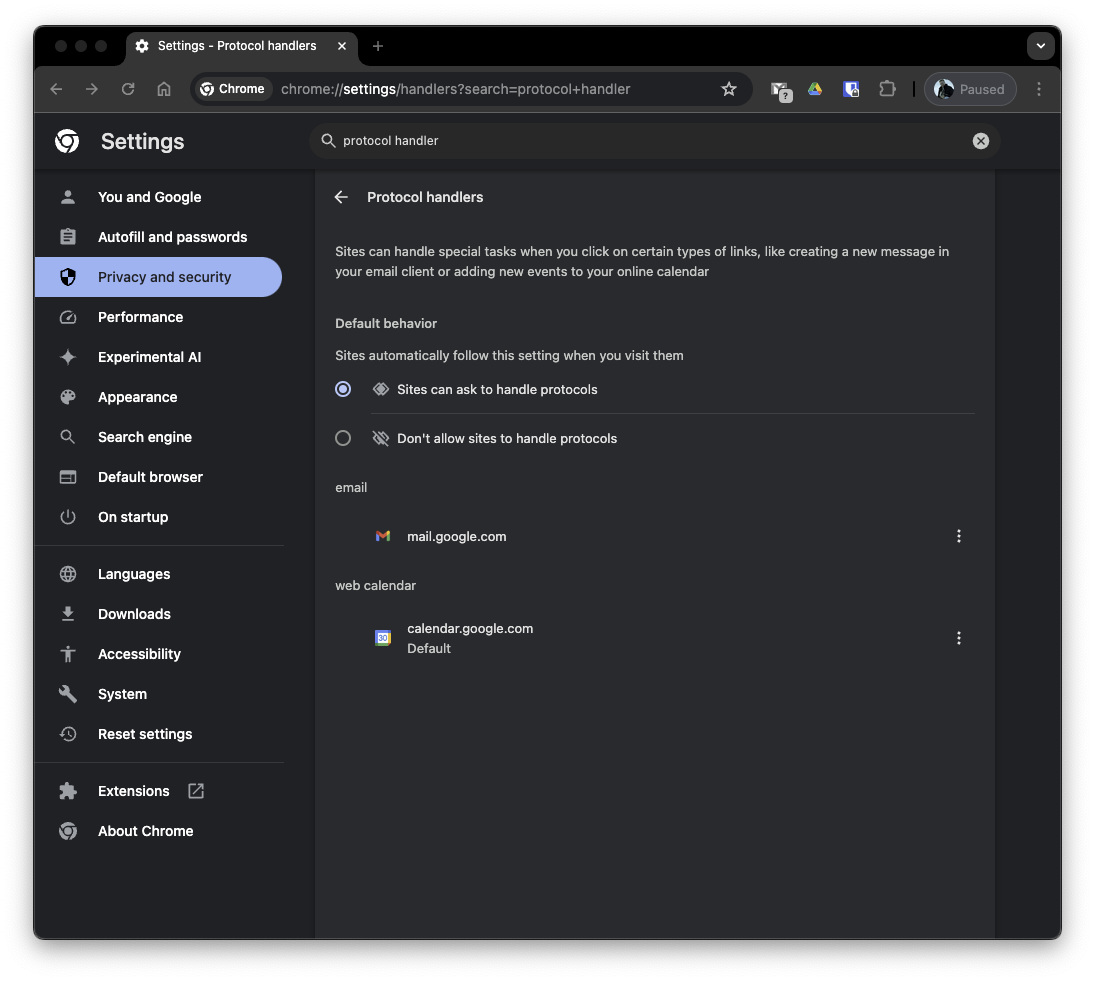
Task: Clear the settings search with X icon
Action: pos(980,141)
